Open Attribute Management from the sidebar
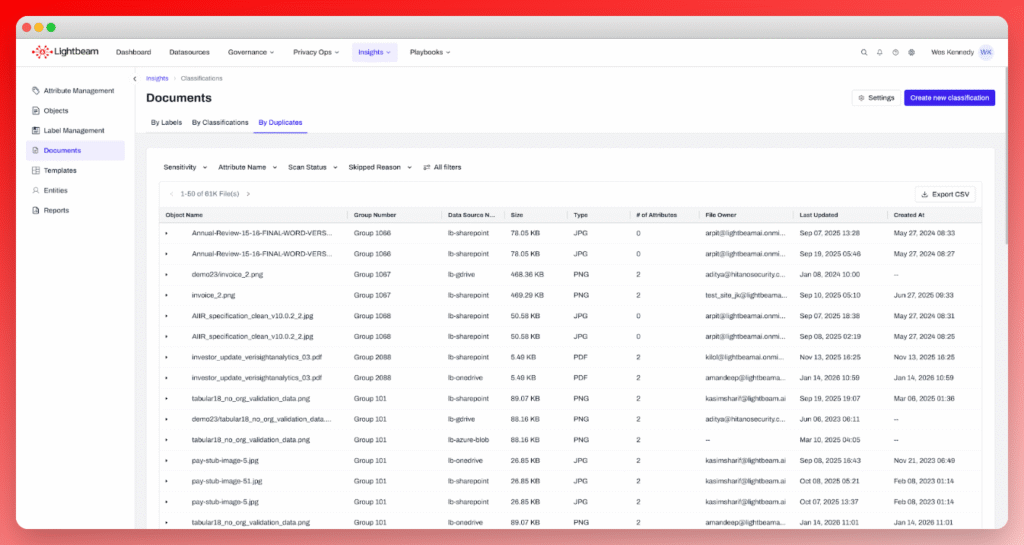Screen dimensions: 1024x545 pos(78,91)
